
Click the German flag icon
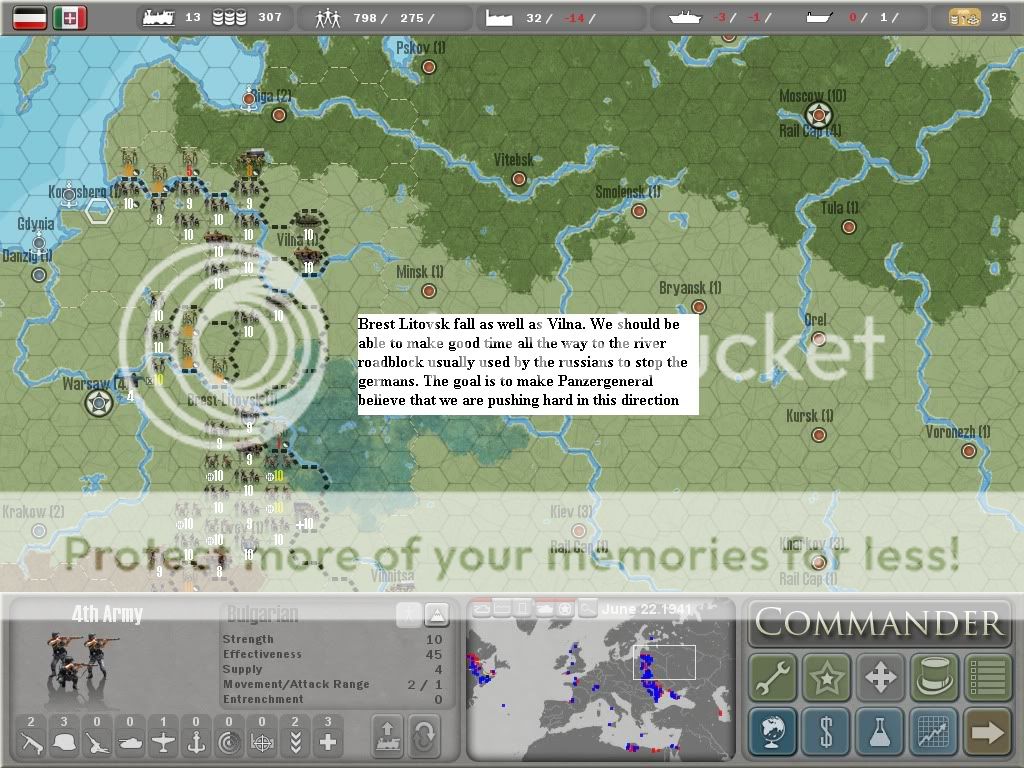tap(30, 18)
